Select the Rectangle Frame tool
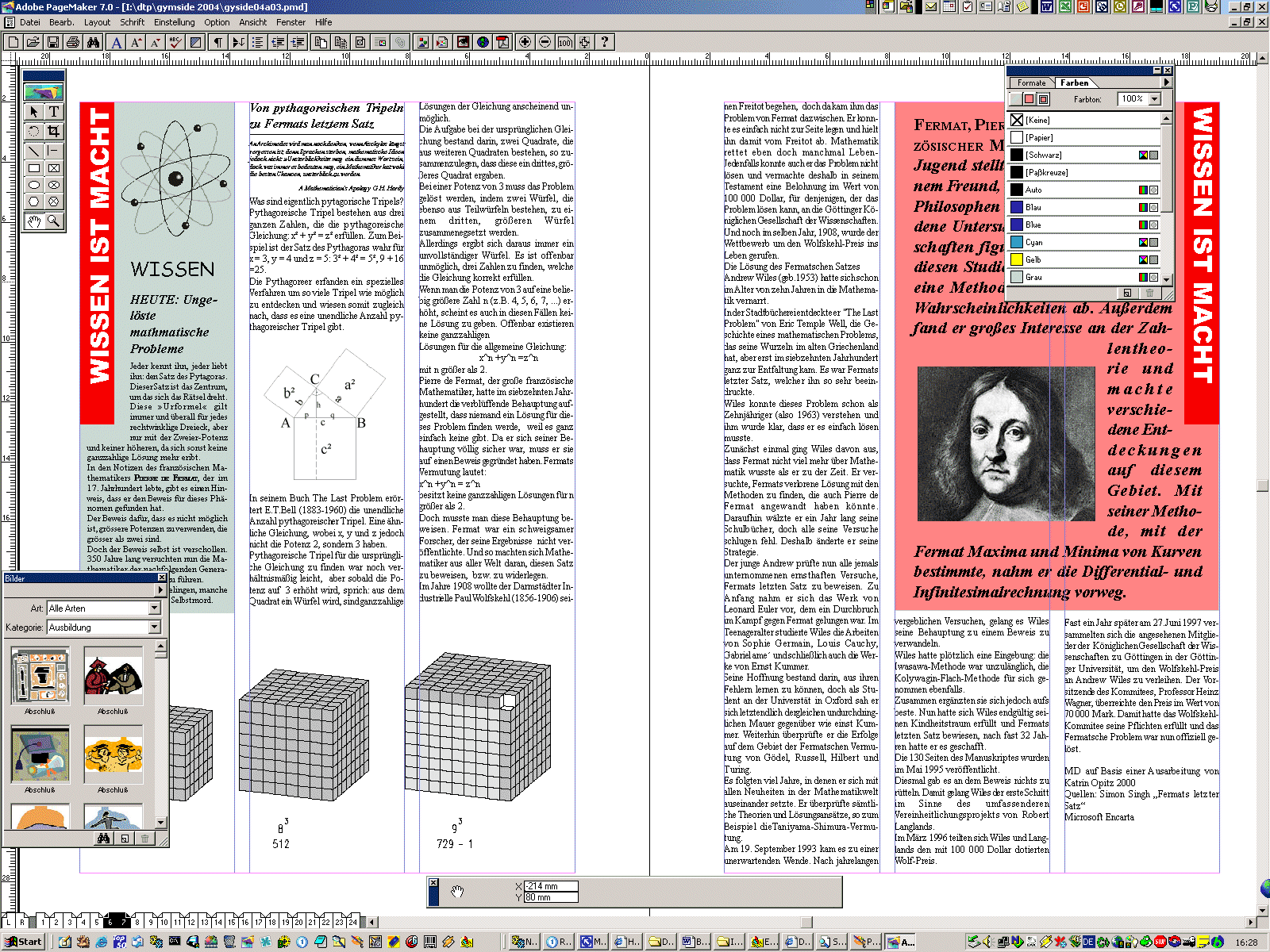 coord(53,168)
